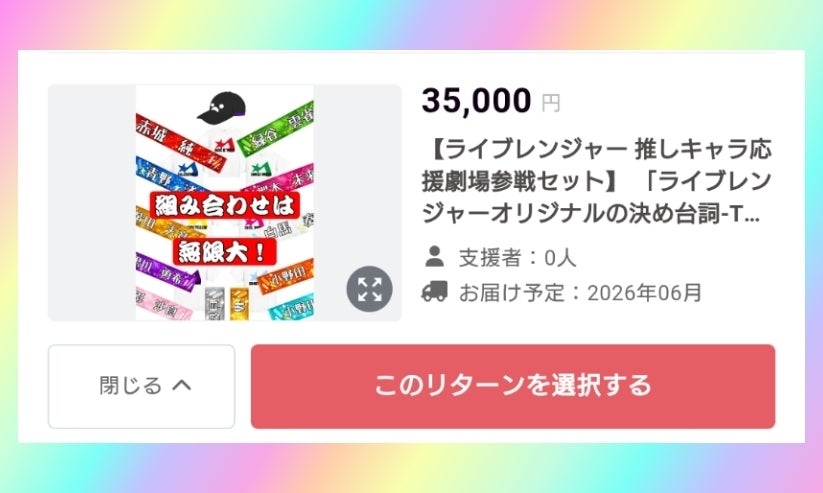
Task: Open the reward set thumbnail image
Action: (225, 203)
